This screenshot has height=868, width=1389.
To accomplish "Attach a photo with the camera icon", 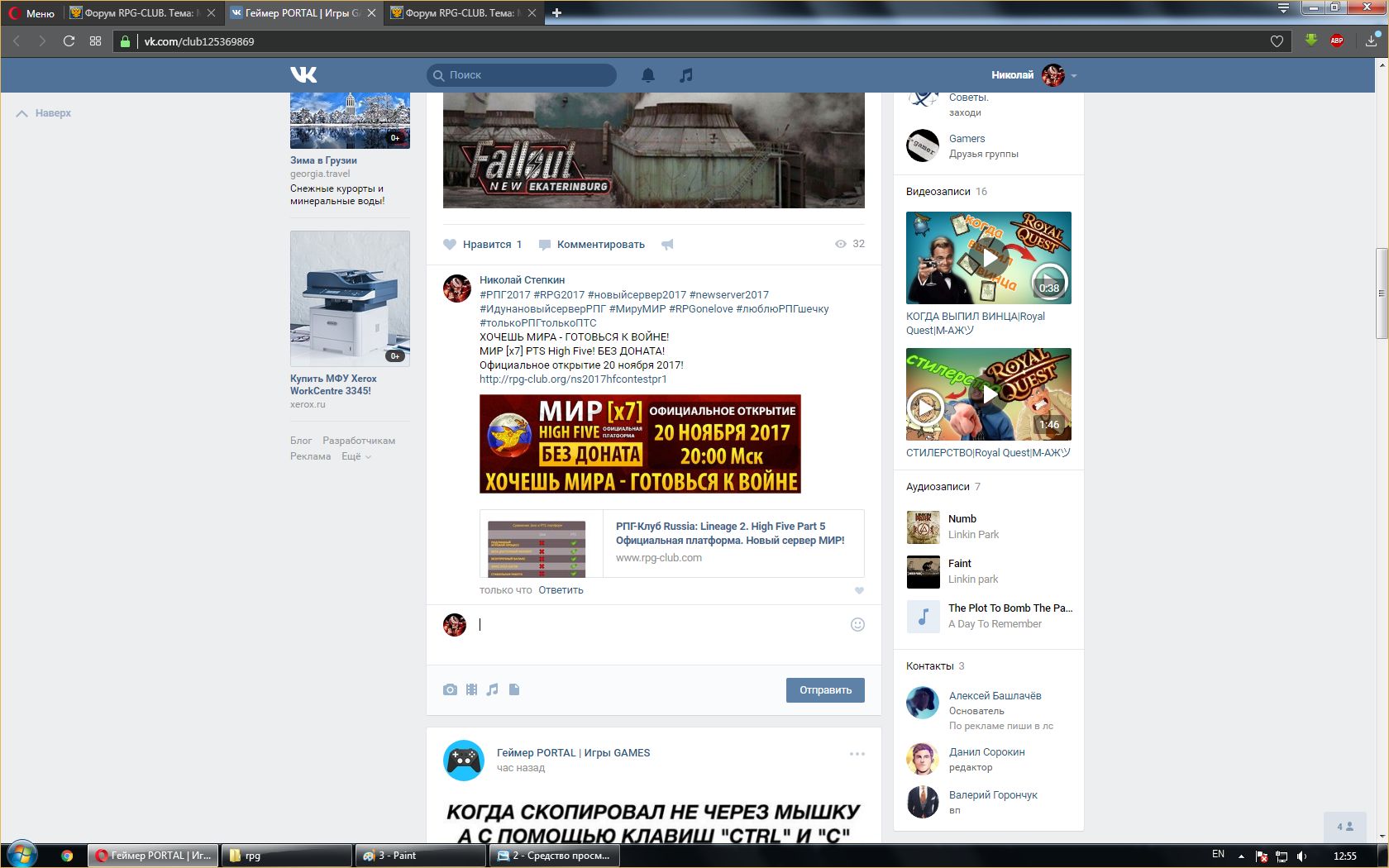I will (x=450, y=689).
